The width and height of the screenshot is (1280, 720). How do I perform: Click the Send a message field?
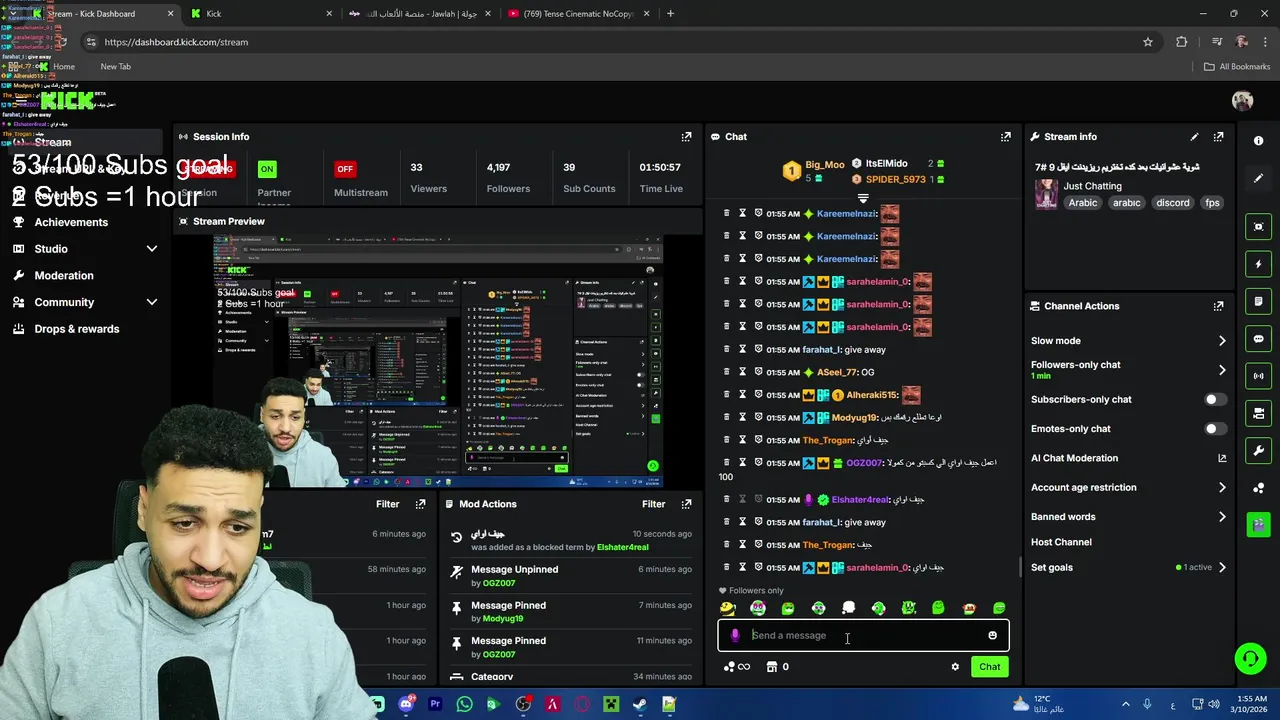[863, 635]
